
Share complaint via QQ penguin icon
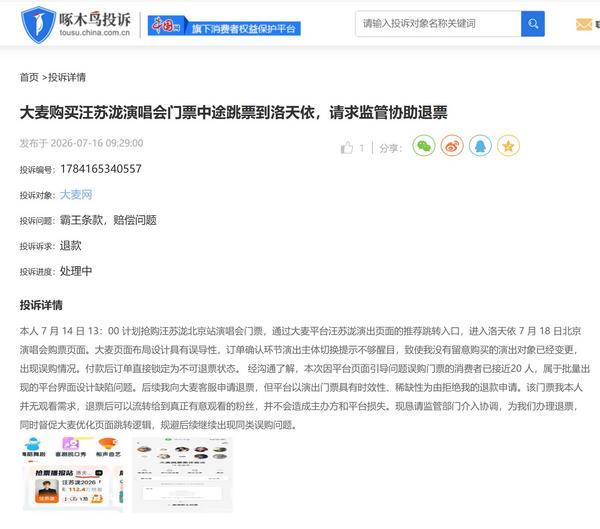coord(480,146)
